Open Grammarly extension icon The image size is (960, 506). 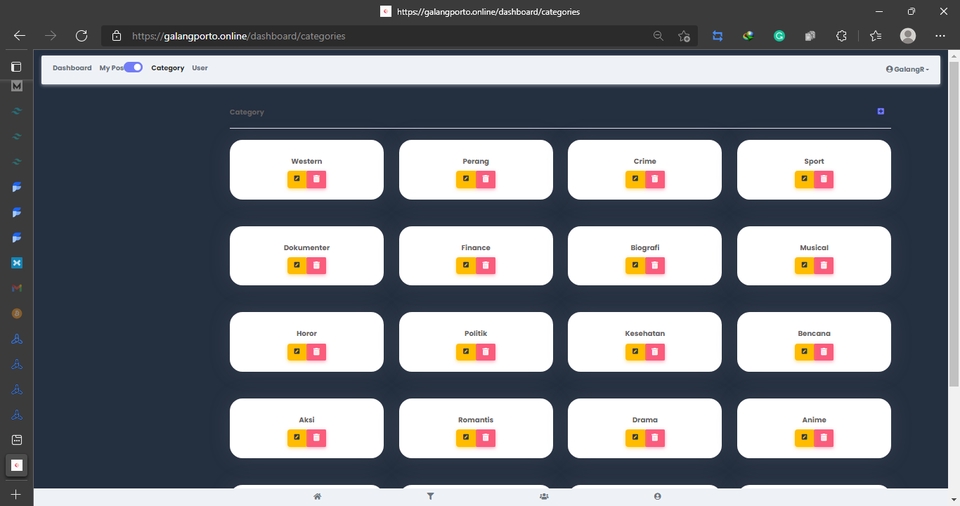tap(779, 36)
